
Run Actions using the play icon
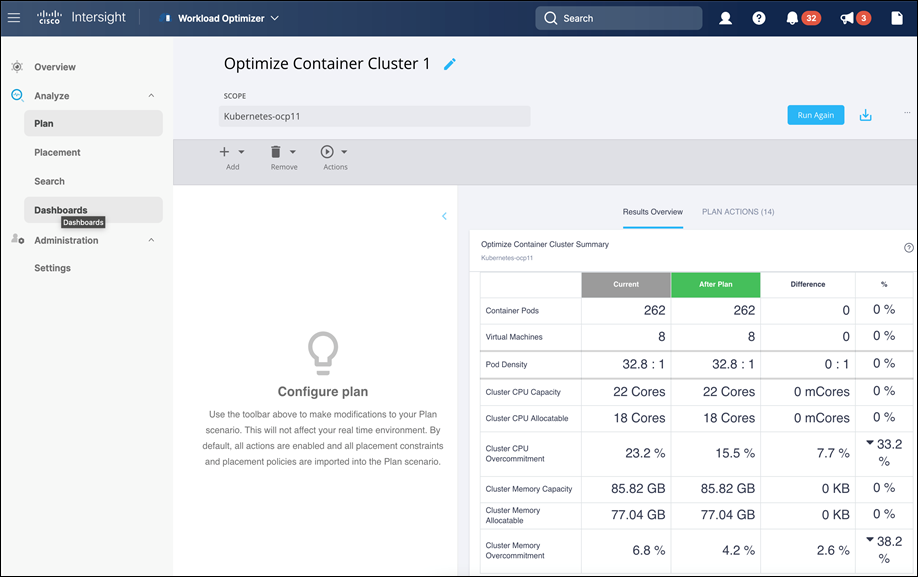pyautogui.click(x=329, y=152)
